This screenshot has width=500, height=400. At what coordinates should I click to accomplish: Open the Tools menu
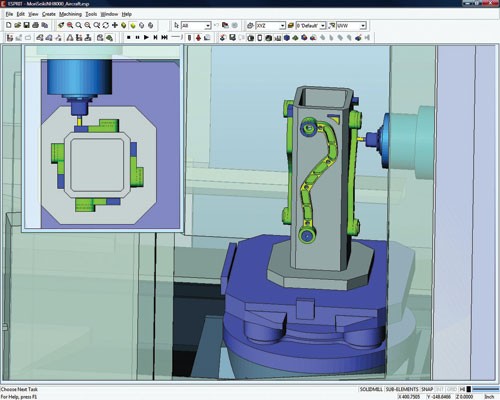click(91, 14)
